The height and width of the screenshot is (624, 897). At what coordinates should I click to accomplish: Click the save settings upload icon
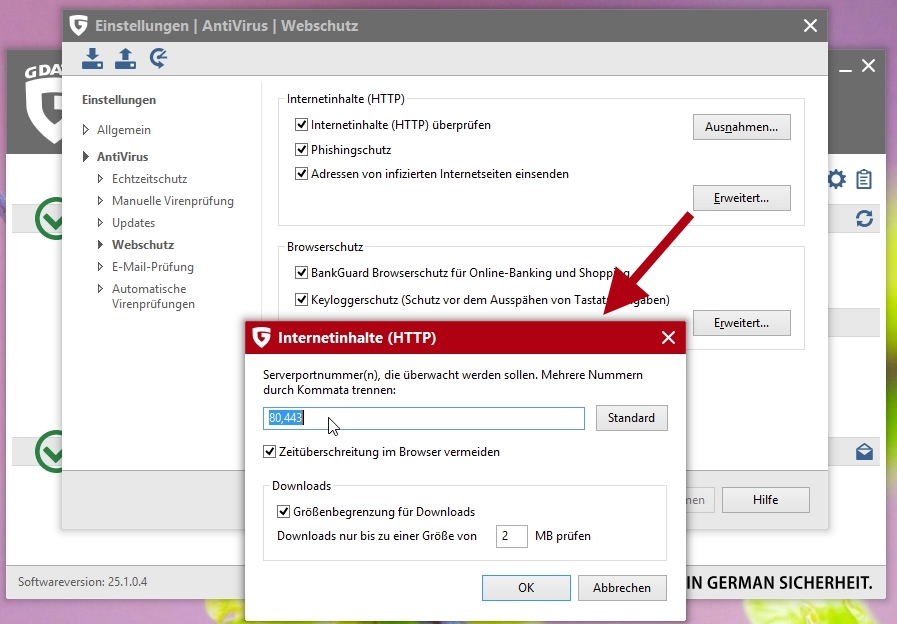pyautogui.click(x=125, y=58)
